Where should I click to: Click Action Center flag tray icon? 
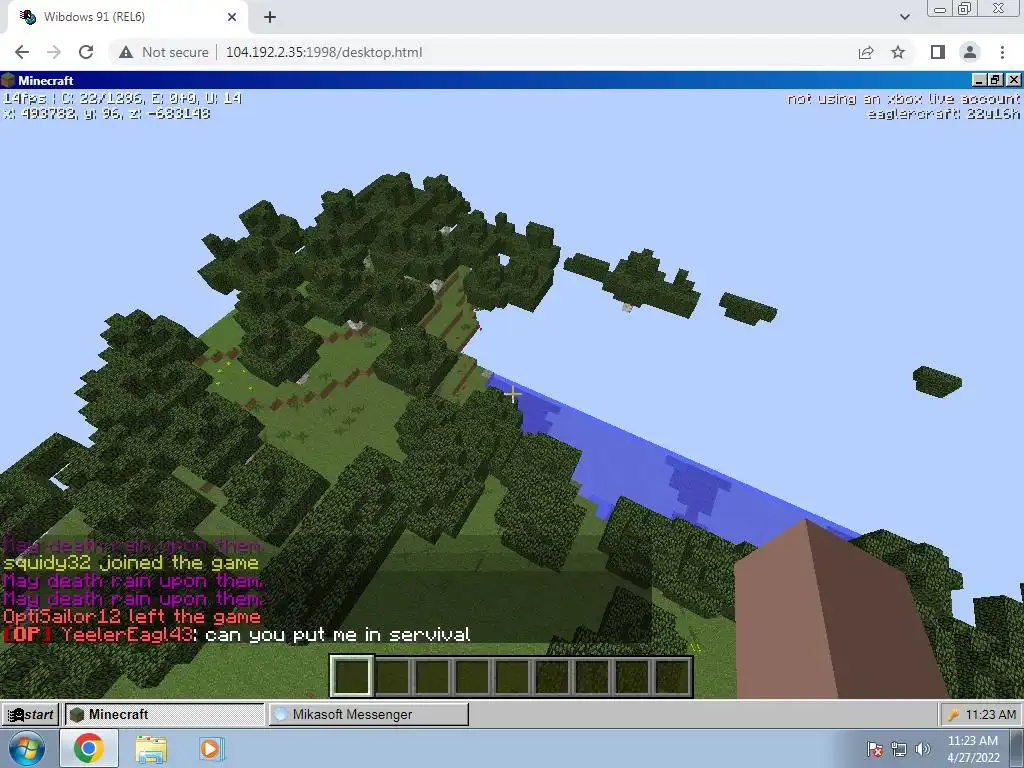click(x=874, y=749)
